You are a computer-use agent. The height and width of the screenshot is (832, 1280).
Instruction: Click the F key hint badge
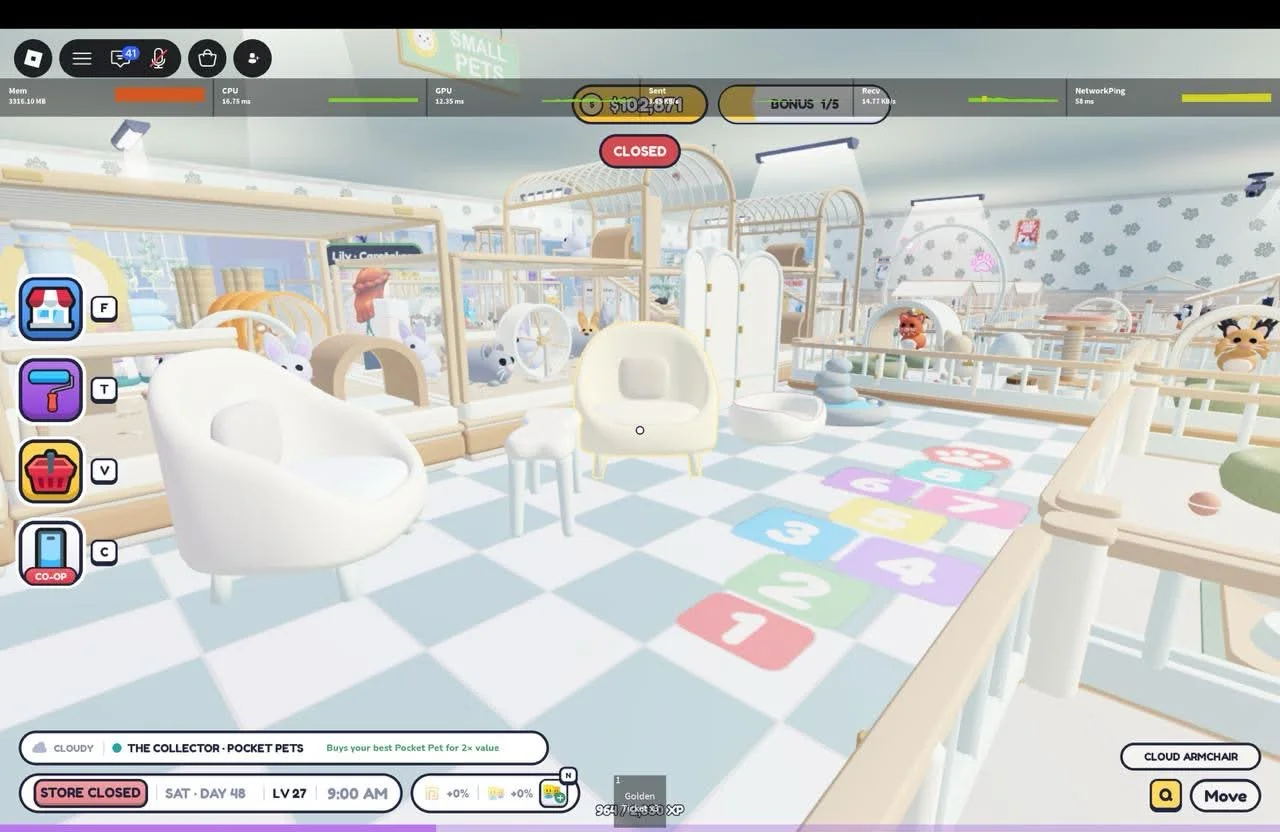[104, 308]
